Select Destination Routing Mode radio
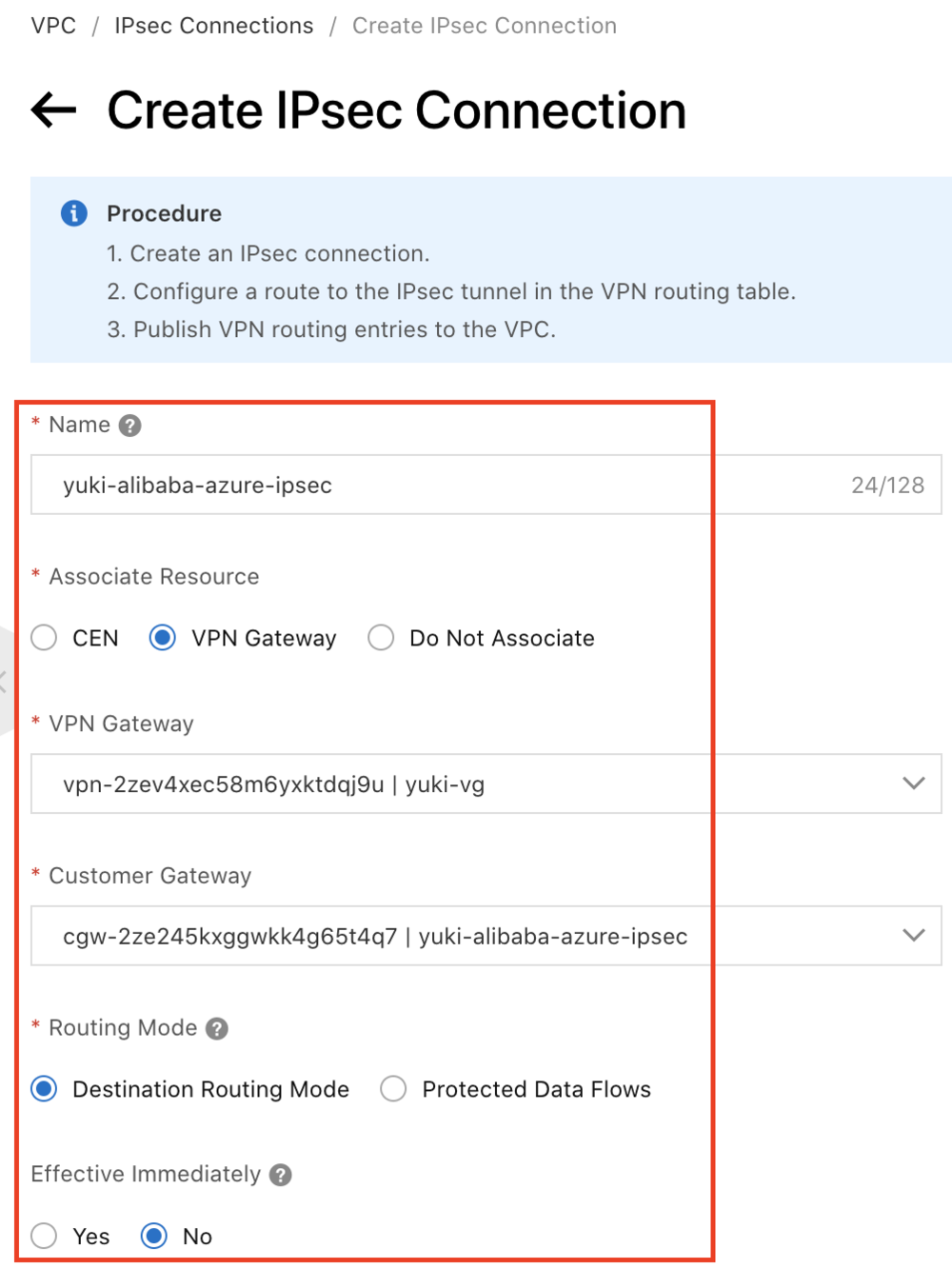 point(44,1089)
